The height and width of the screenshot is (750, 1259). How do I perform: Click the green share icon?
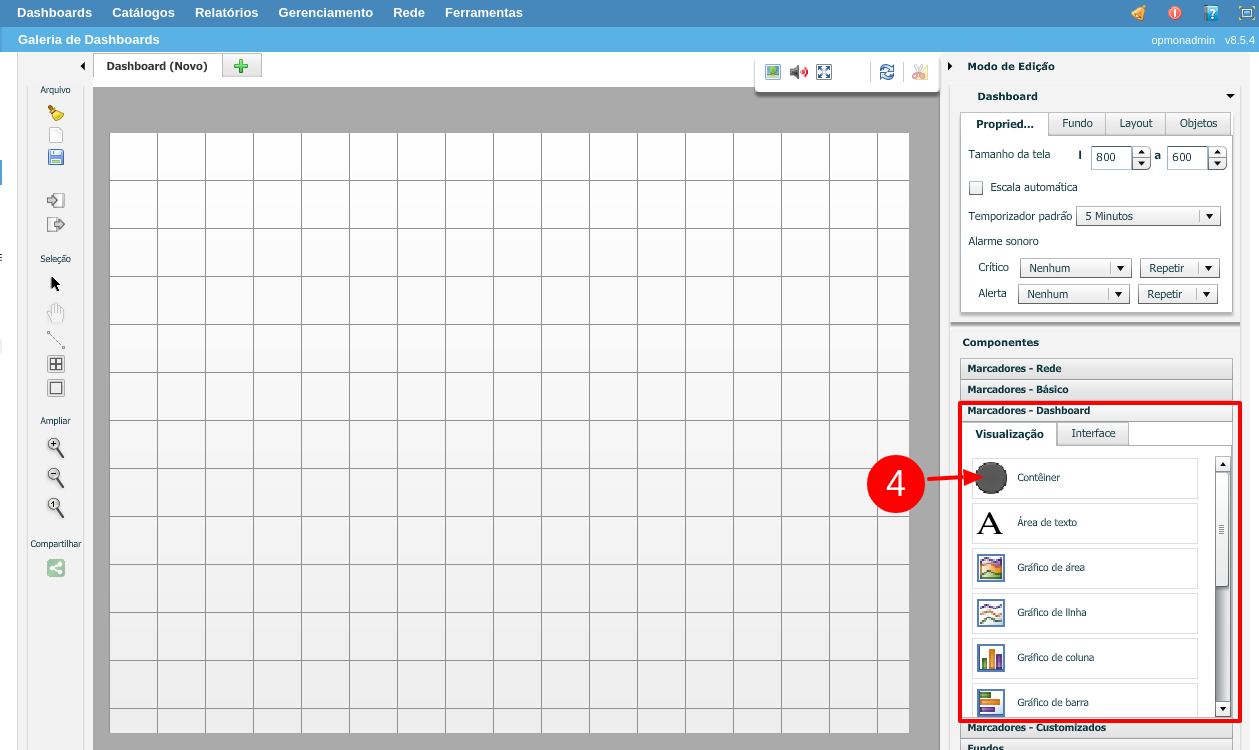pos(56,568)
